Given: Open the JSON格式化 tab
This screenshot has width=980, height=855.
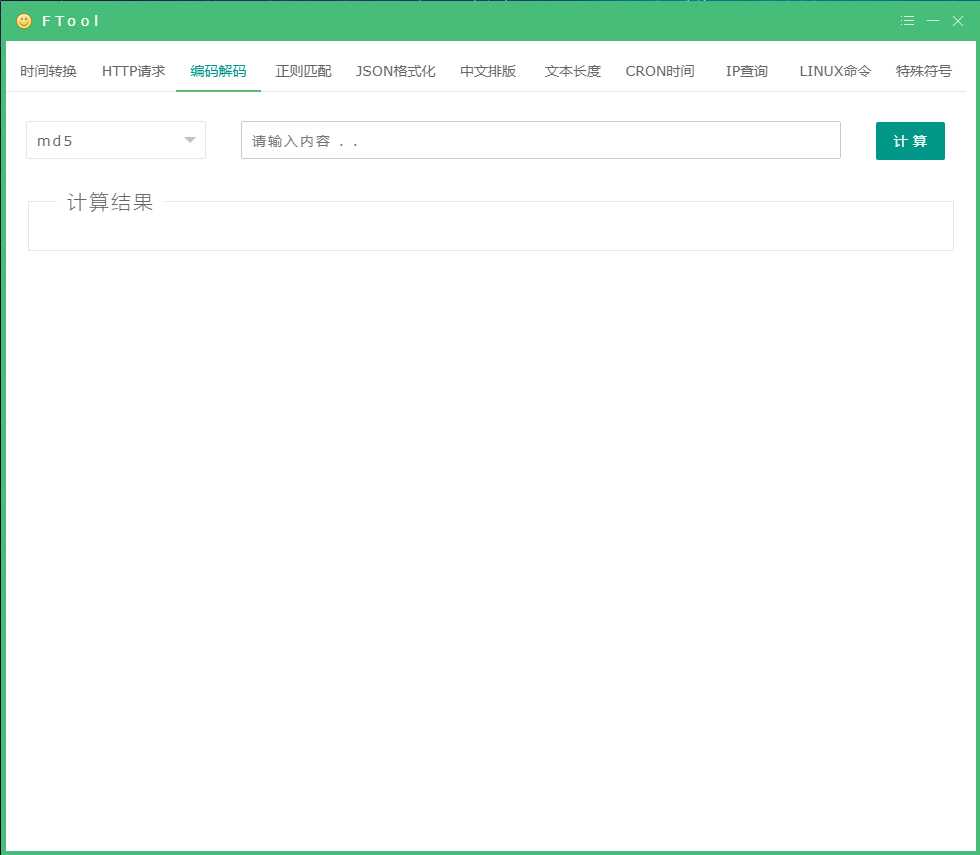Looking at the screenshot, I should click(395, 71).
